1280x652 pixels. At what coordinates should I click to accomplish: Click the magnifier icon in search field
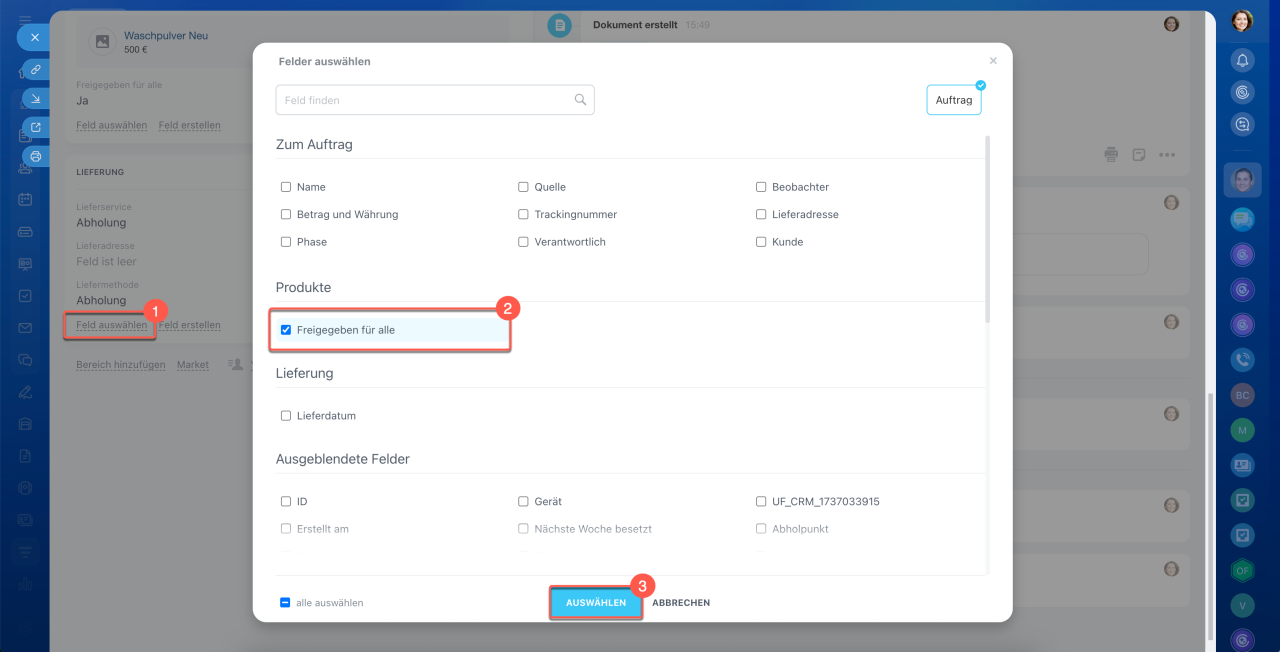pyautogui.click(x=580, y=100)
